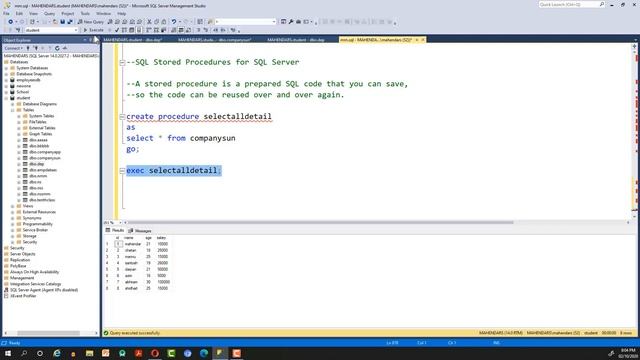
Task: Collapse the student database node
Action: 6,98
